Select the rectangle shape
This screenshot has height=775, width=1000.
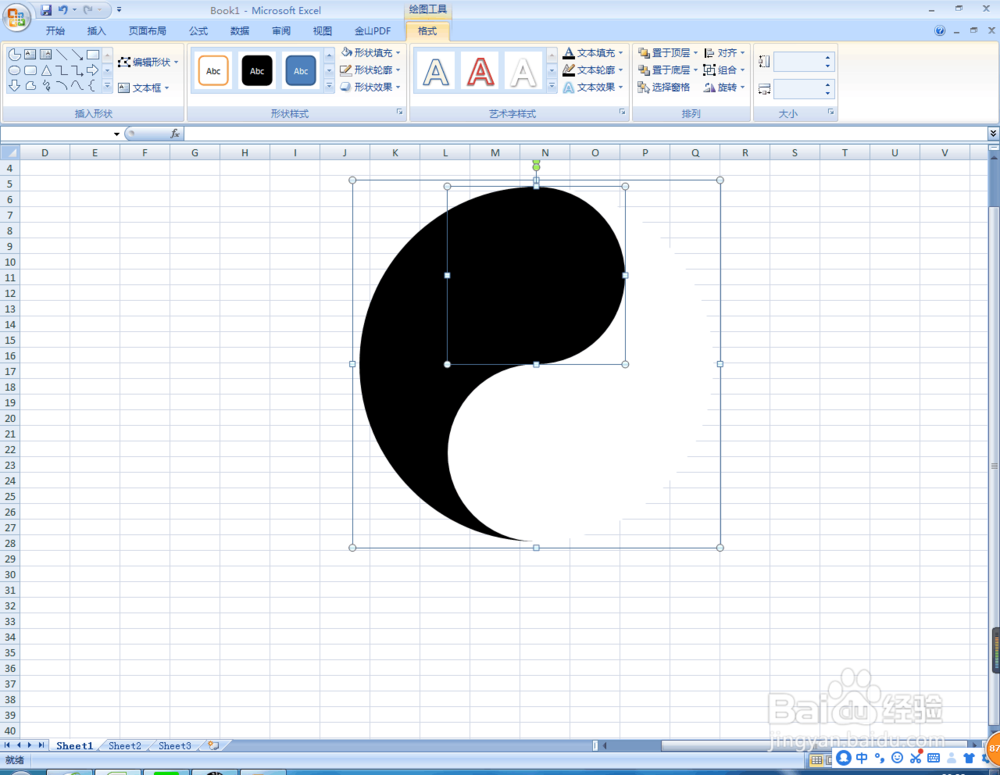pos(93,55)
